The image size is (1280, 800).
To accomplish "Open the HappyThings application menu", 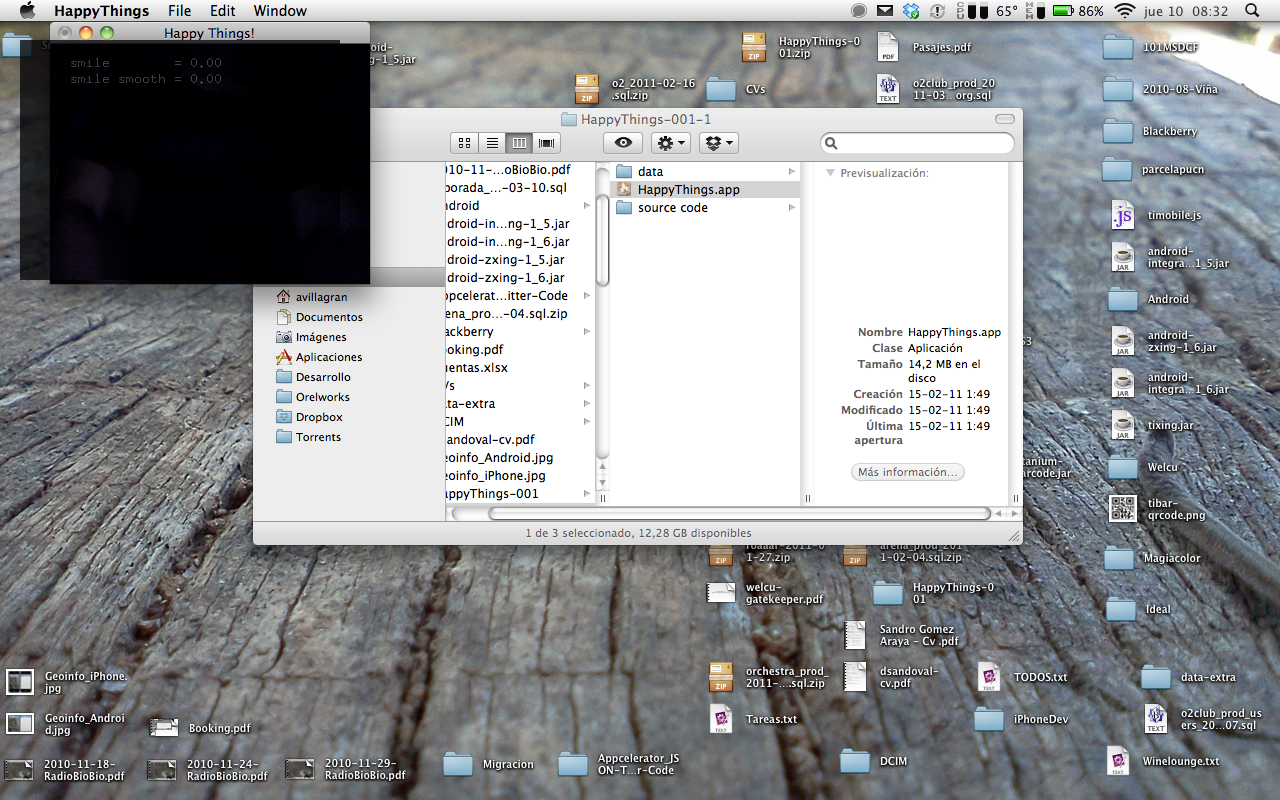I will 101,11.
